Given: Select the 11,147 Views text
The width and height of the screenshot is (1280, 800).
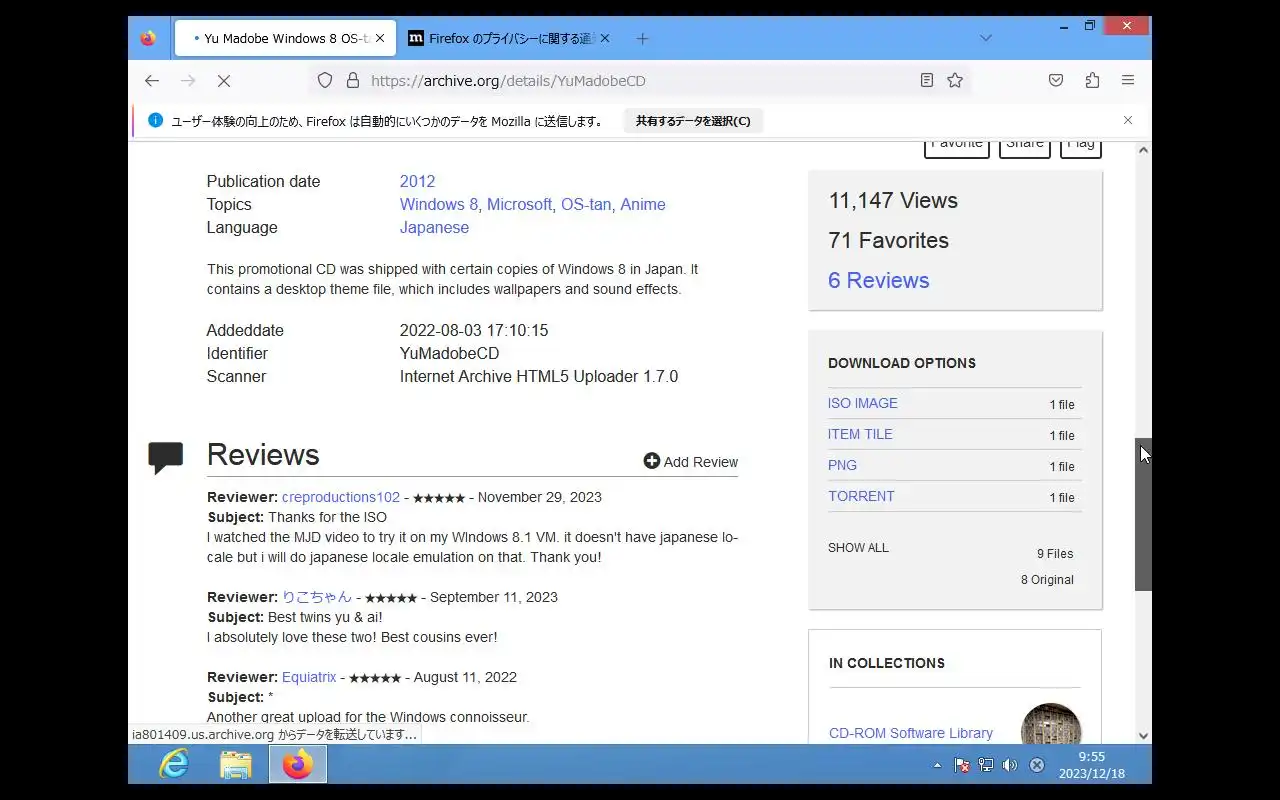Looking at the screenshot, I should click(893, 200).
